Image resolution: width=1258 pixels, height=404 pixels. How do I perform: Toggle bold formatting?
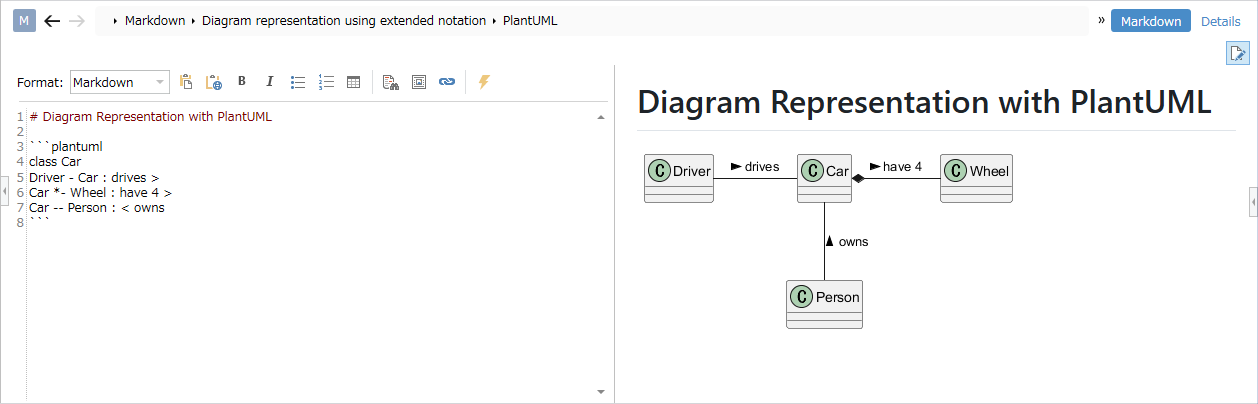click(241, 82)
